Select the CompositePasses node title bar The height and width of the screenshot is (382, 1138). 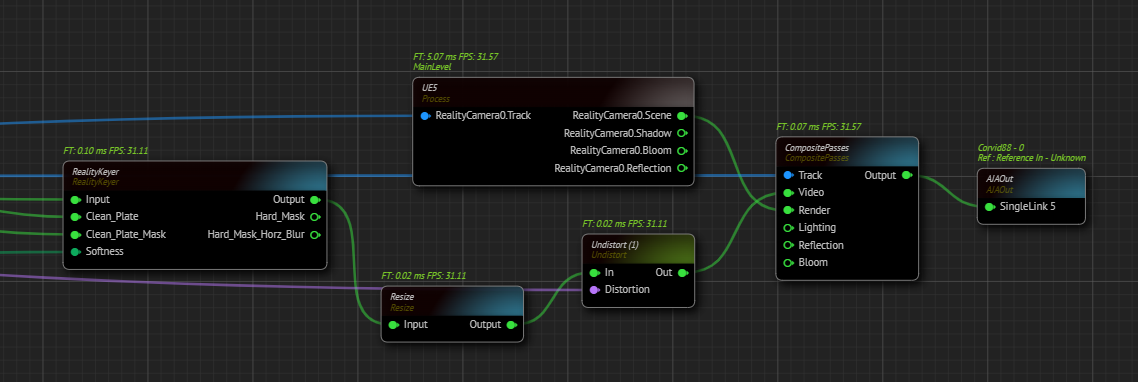(847, 152)
